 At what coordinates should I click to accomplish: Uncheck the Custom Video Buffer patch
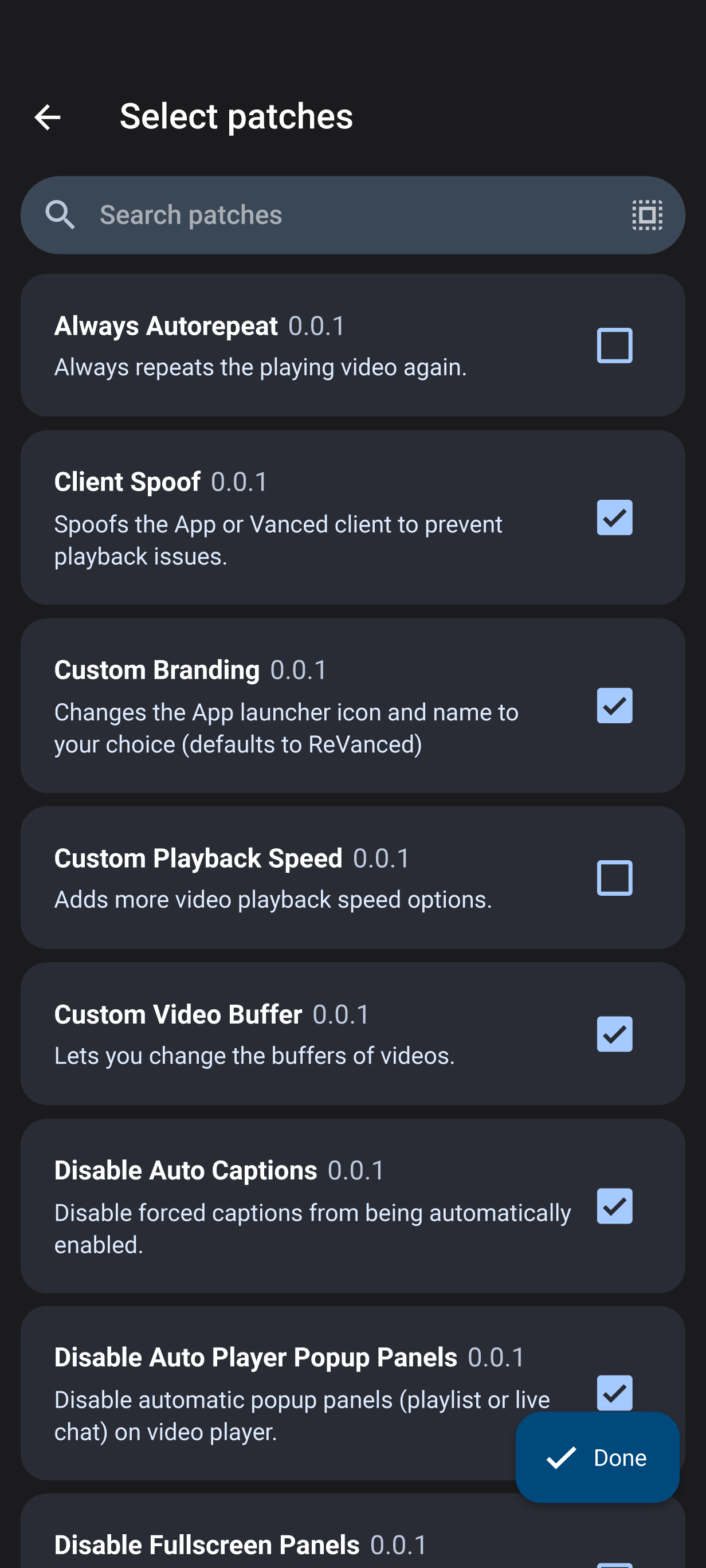click(x=614, y=1034)
